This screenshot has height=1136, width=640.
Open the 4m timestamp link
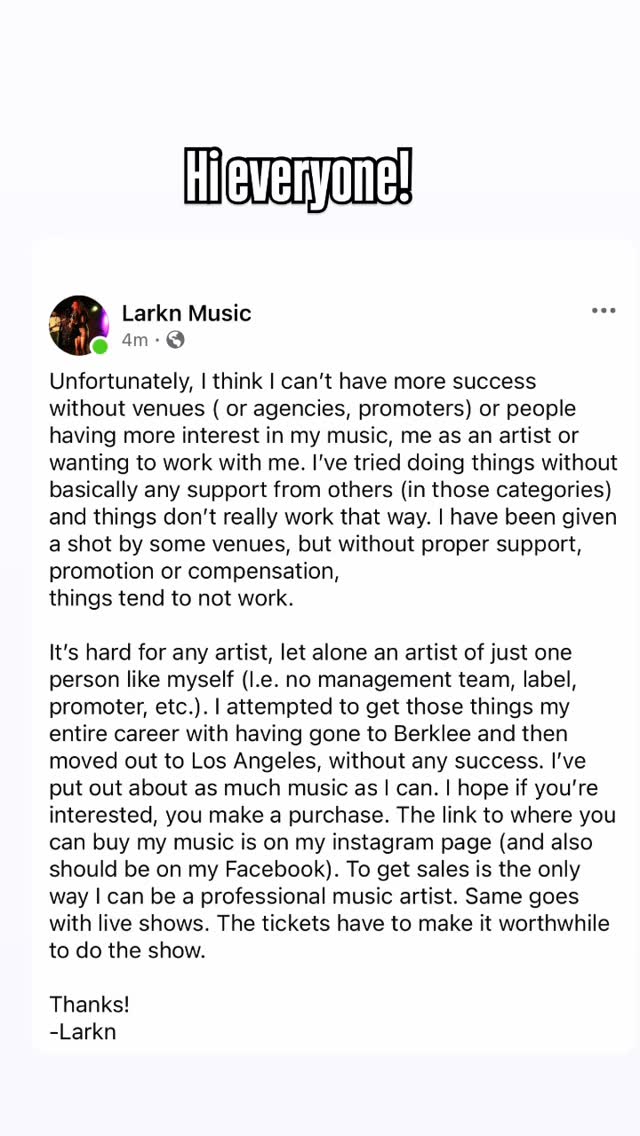(135, 340)
